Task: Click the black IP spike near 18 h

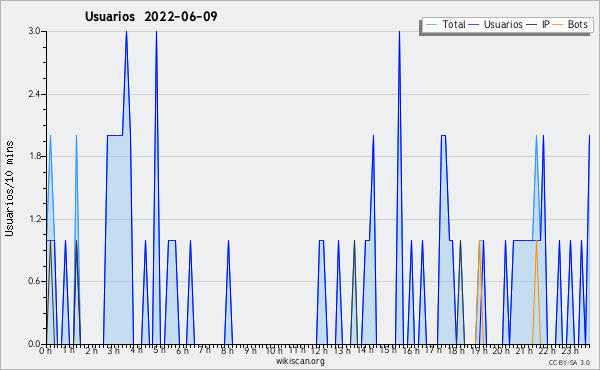Action: pos(460,293)
